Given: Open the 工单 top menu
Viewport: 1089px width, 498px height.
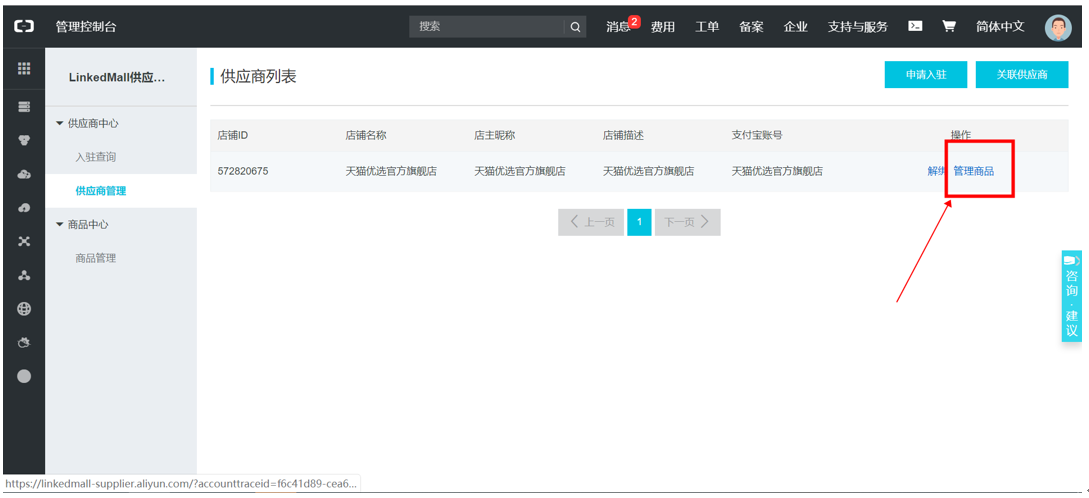Looking at the screenshot, I should click(707, 27).
